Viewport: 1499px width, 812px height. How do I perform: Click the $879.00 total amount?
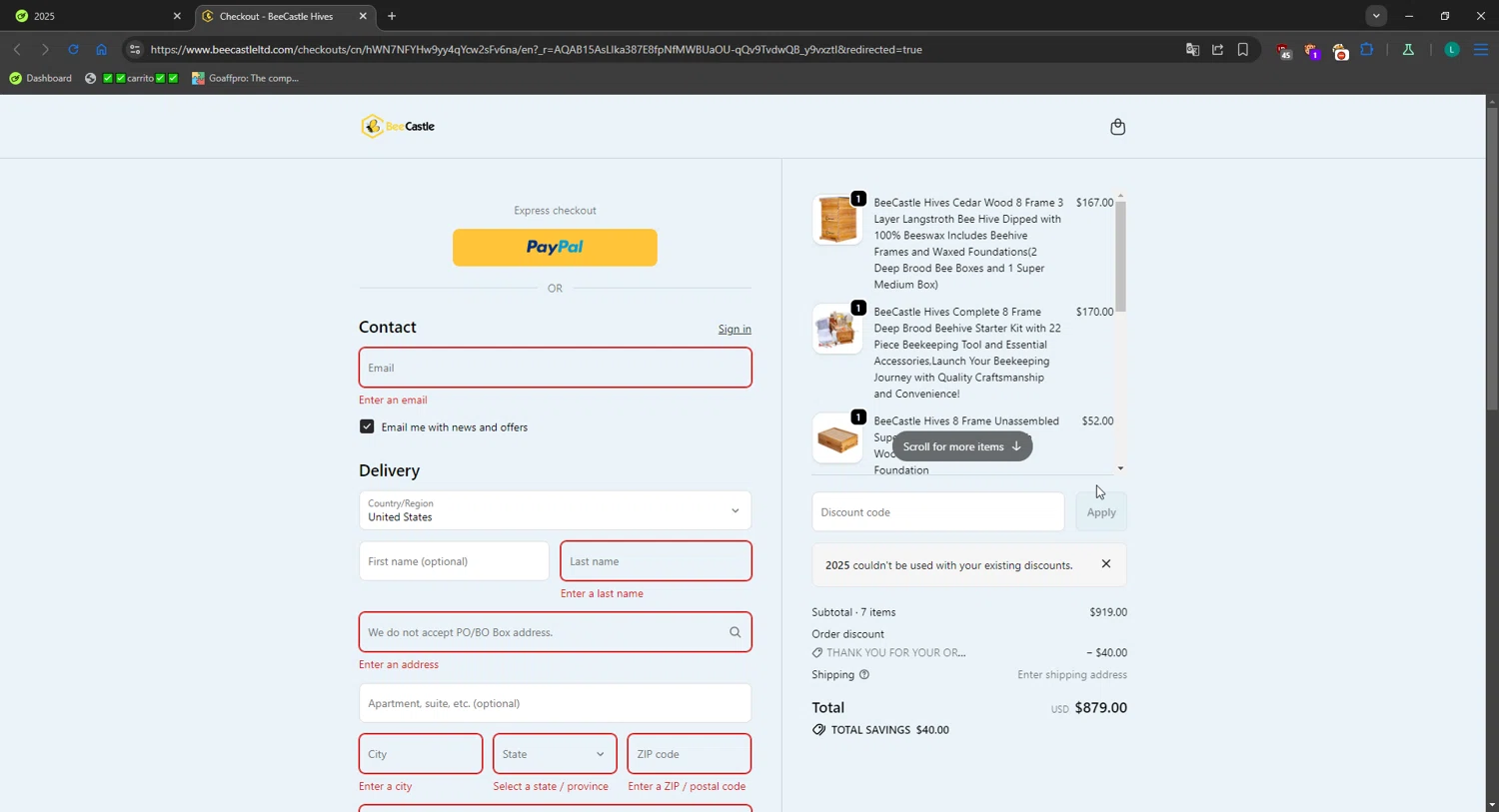click(1100, 708)
